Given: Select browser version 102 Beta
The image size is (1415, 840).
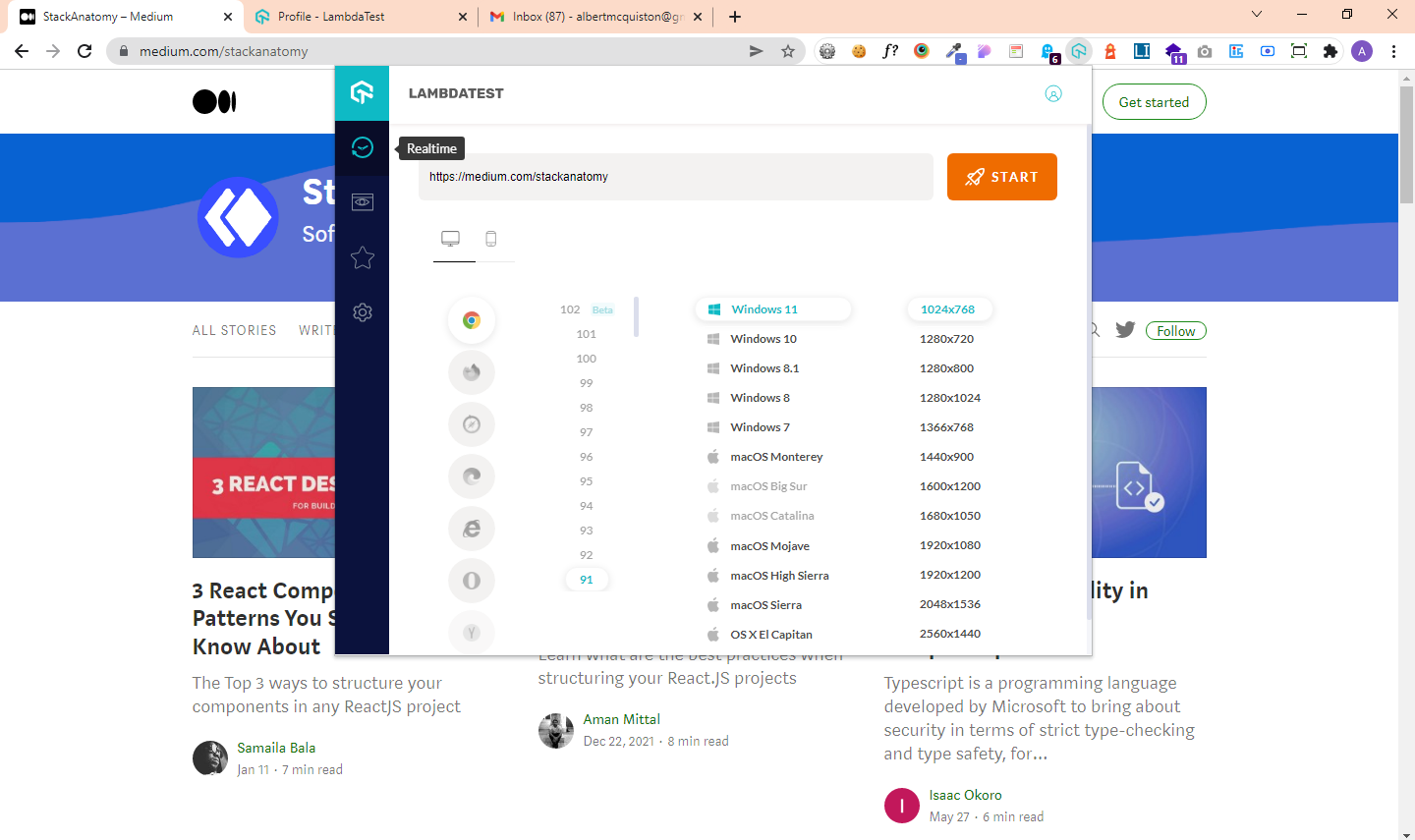Looking at the screenshot, I should [x=587, y=309].
